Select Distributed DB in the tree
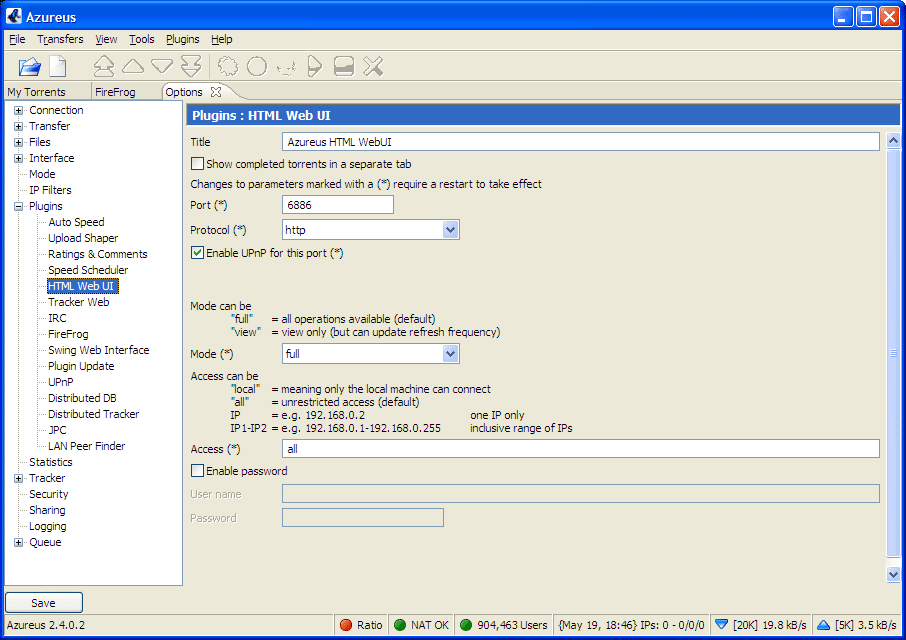906x640 pixels. point(82,398)
